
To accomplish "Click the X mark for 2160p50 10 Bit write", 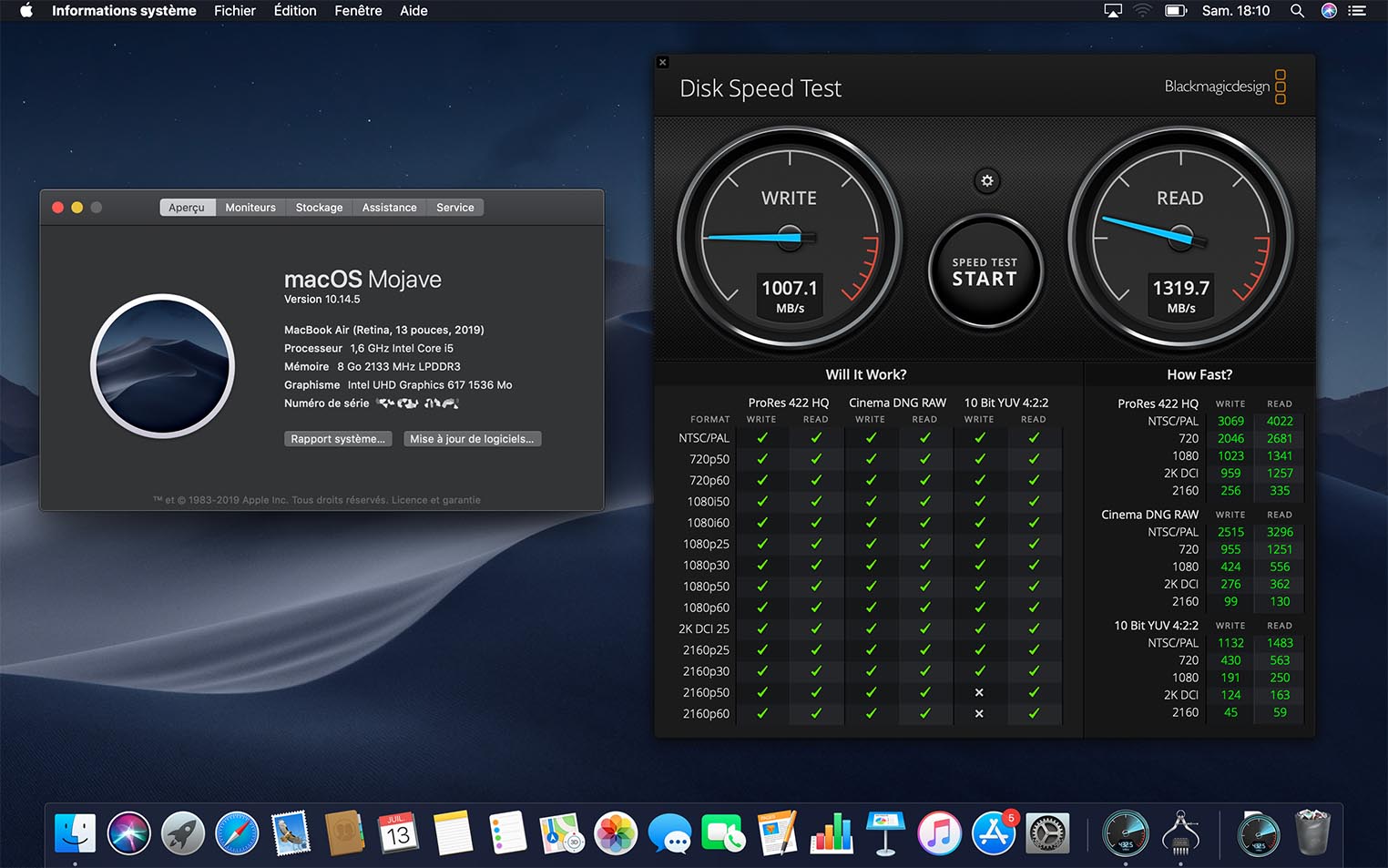I will [979, 692].
